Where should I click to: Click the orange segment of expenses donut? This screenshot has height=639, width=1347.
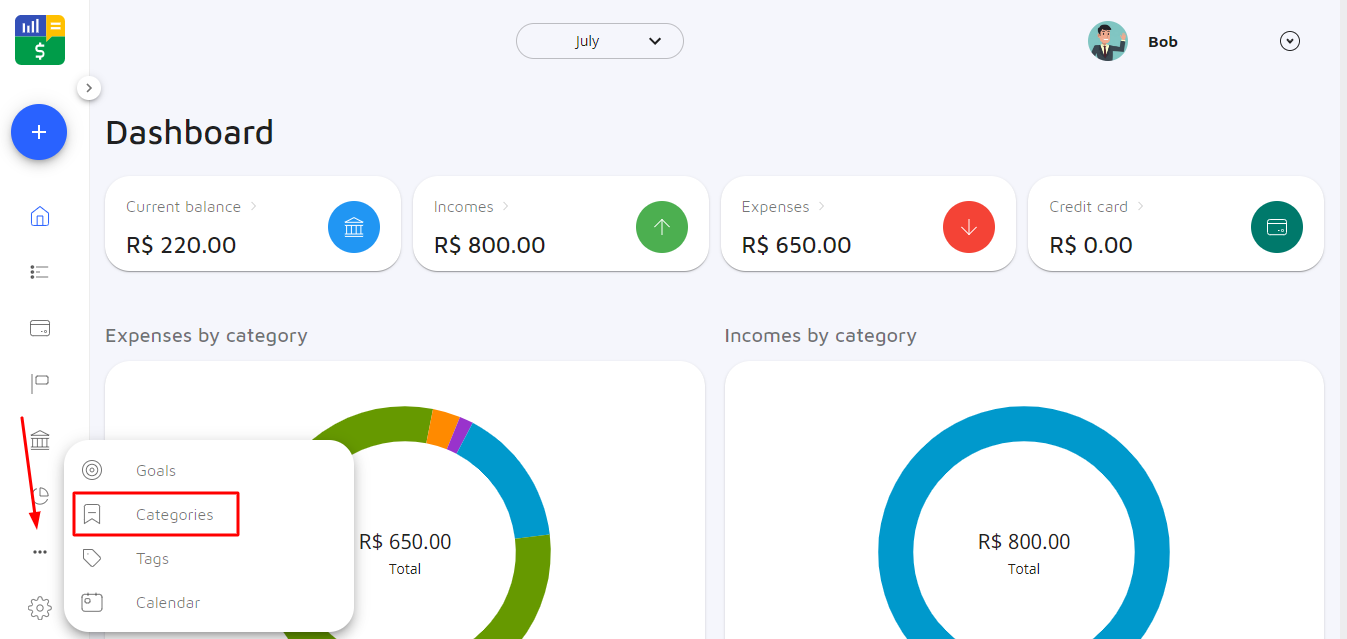(443, 428)
